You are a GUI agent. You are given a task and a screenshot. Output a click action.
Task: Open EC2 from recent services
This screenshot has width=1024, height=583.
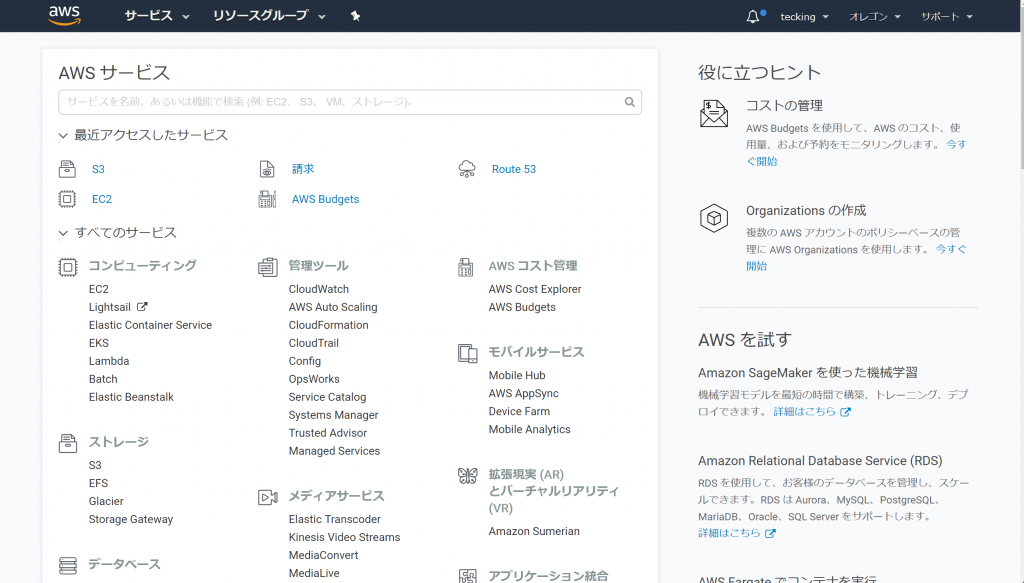coord(102,199)
